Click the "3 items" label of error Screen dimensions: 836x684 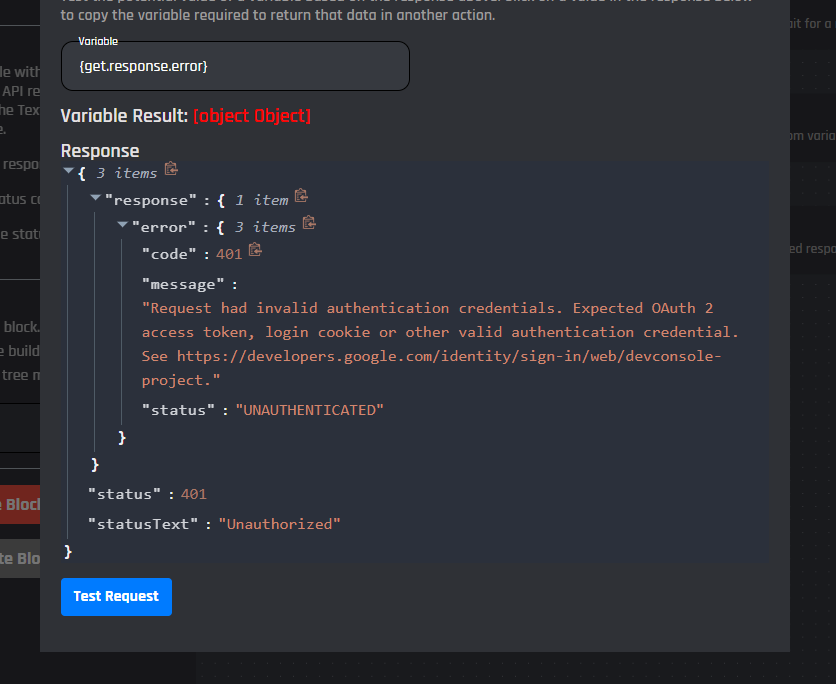pos(266,227)
